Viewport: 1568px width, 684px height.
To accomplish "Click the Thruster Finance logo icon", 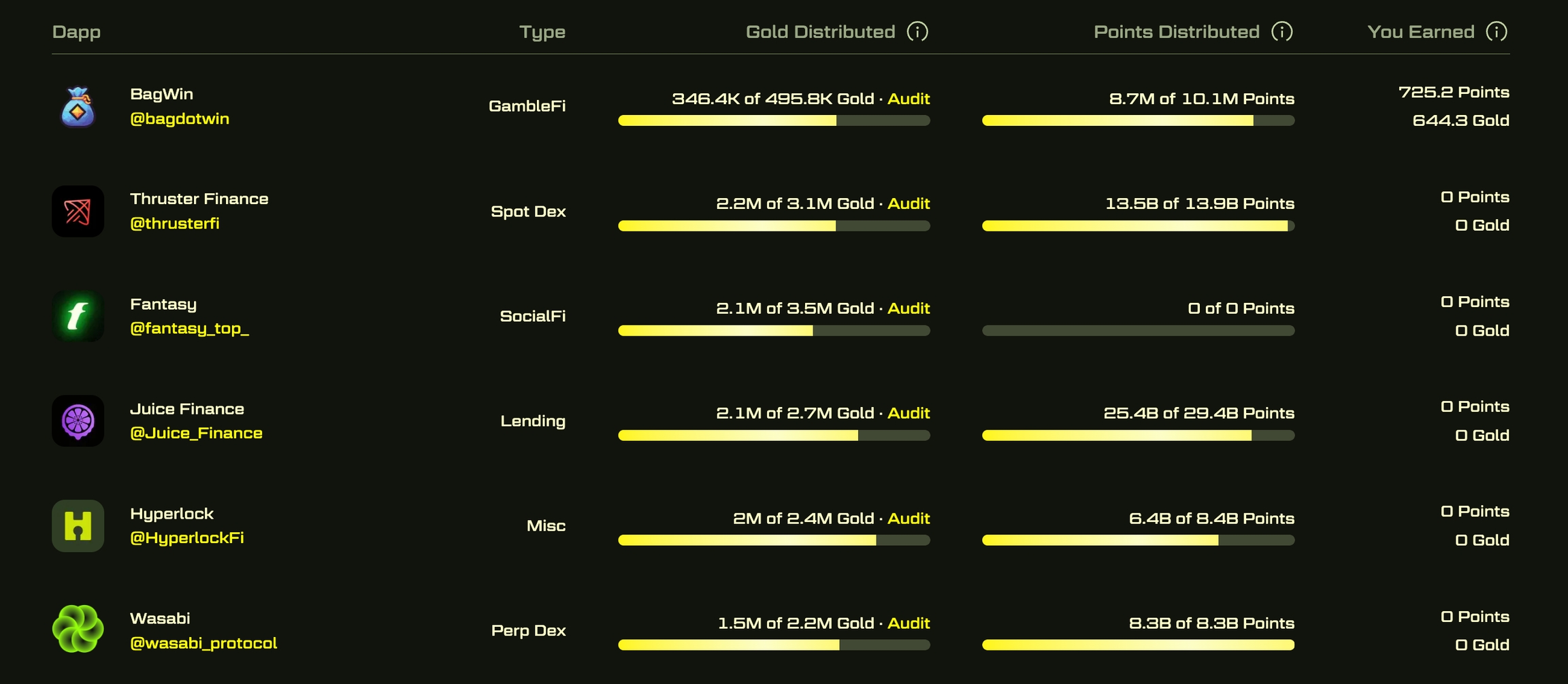I will [x=78, y=212].
